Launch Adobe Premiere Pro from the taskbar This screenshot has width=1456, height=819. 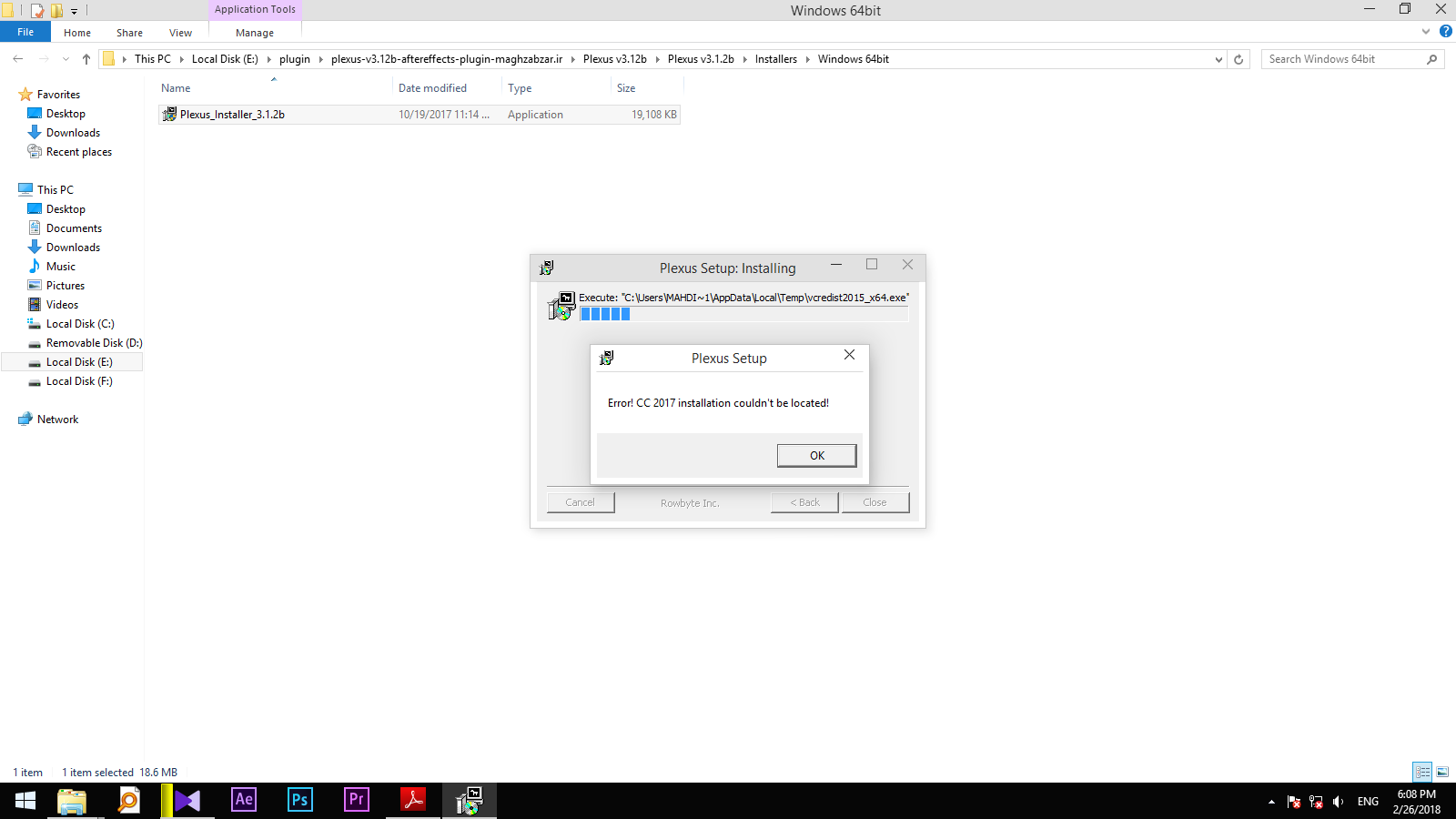click(356, 801)
